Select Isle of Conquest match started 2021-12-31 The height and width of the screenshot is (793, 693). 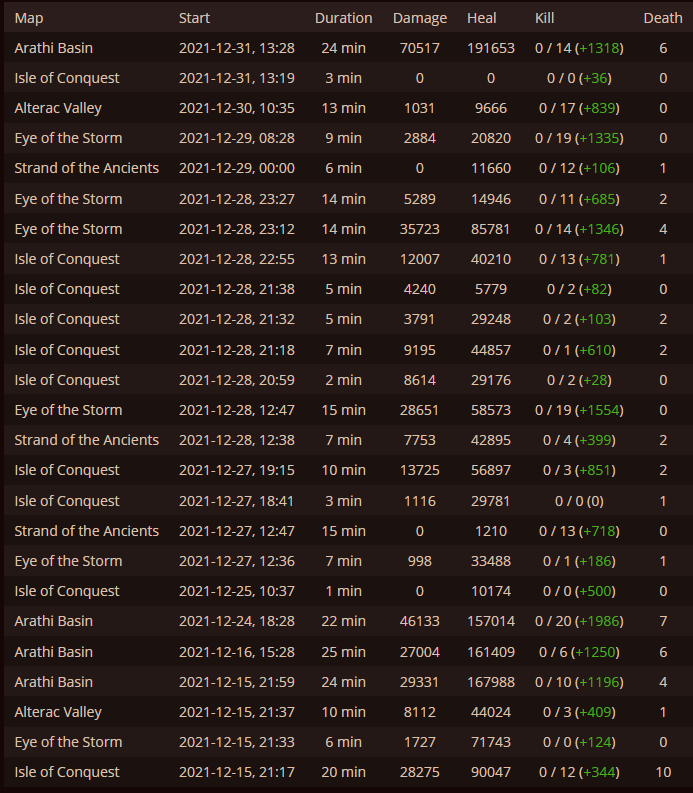coord(66,78)
